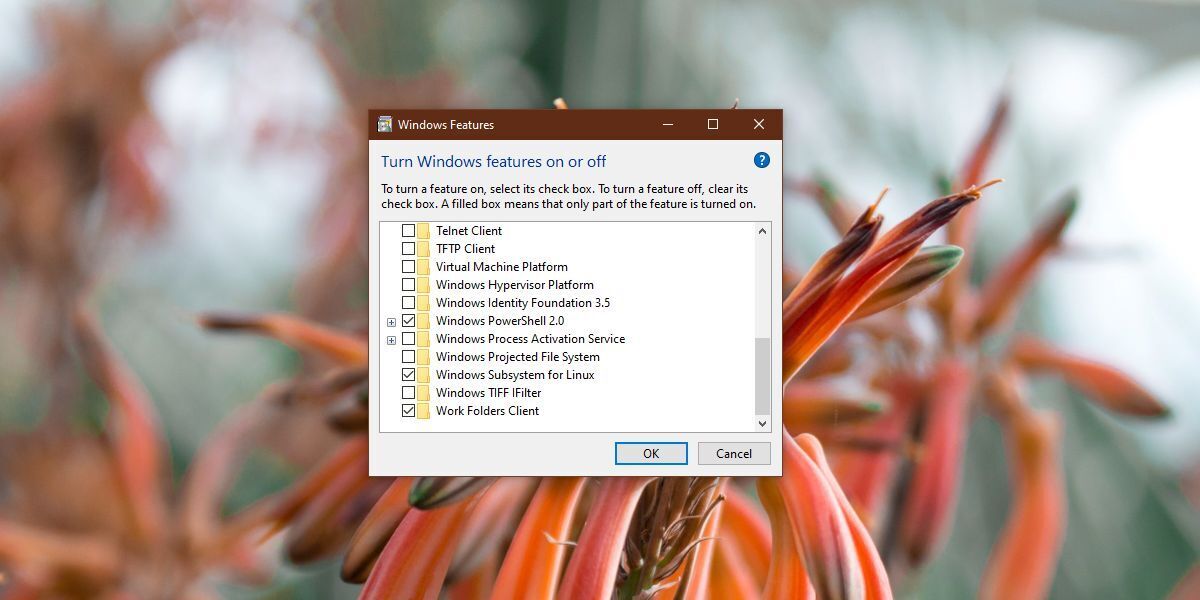Click the folder icon beside Windows Subsystem for Linux
Viewport: 1200px width, 600px height.
423,374
